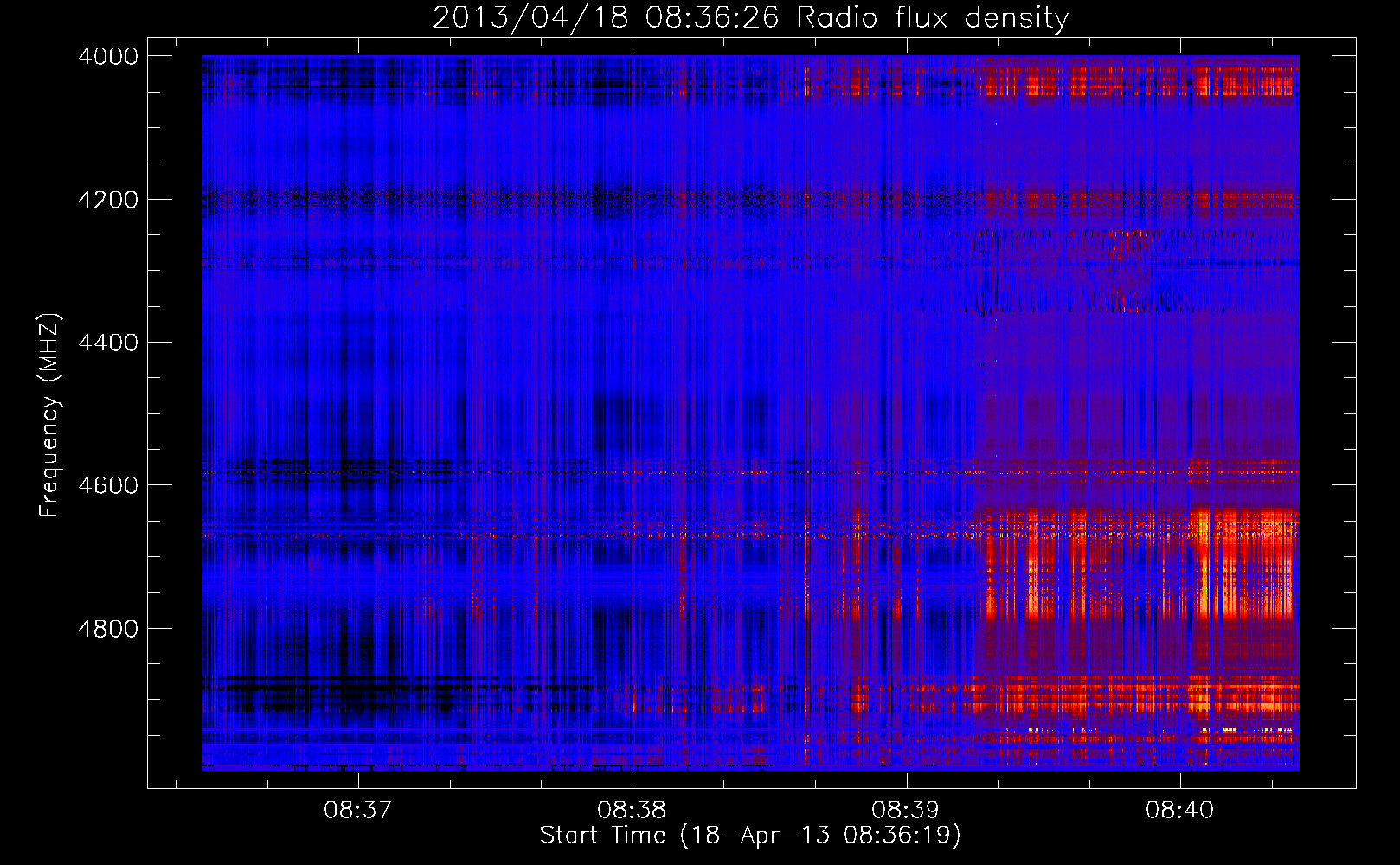Select the 4800 frequency axis label
1400x865 pixels.
[108, 628]
